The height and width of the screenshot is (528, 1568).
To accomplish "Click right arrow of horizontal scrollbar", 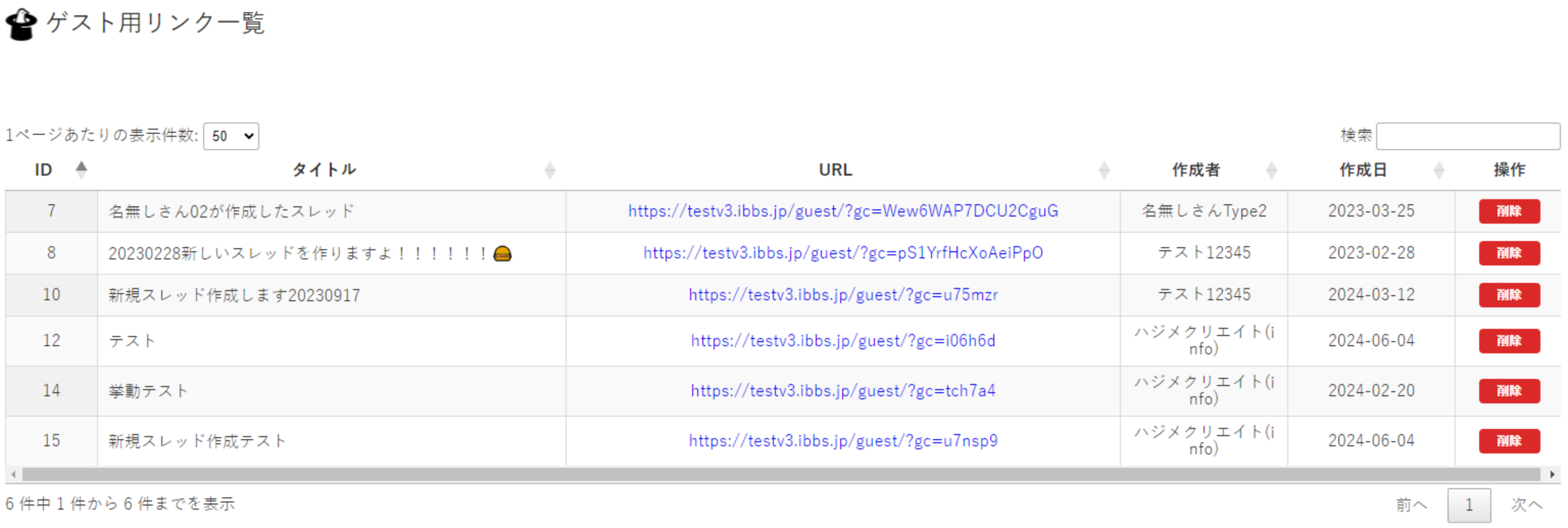I will (1552, 474).
